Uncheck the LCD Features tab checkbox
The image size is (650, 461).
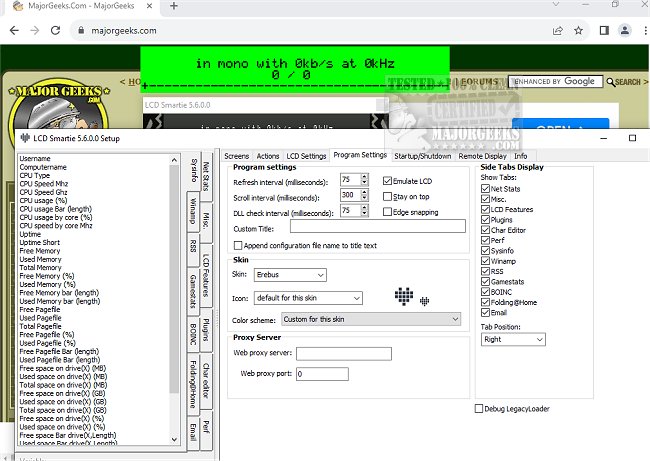point(485,209)
